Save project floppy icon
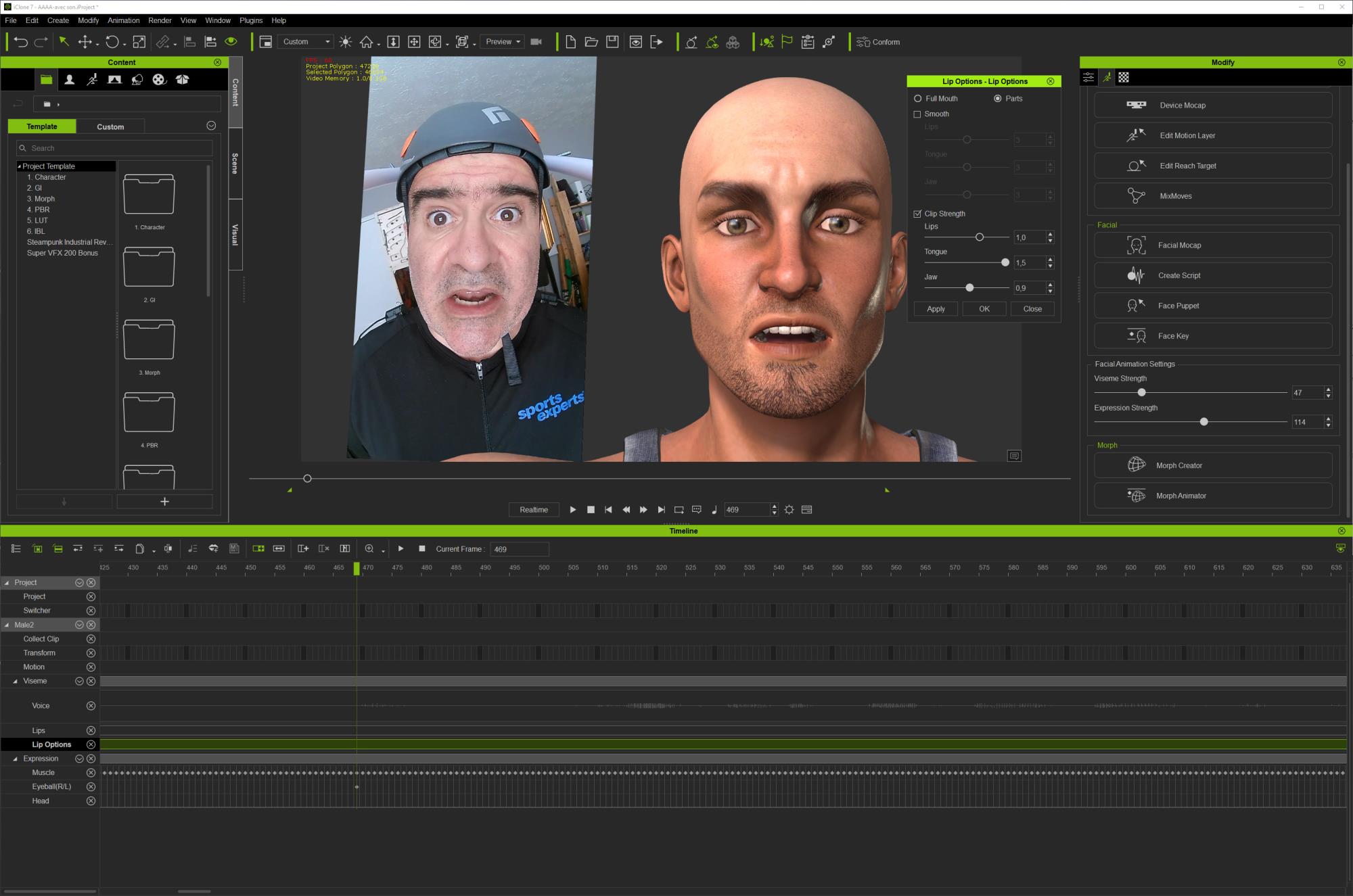The image size is (1353, 896). click(612, 42)
